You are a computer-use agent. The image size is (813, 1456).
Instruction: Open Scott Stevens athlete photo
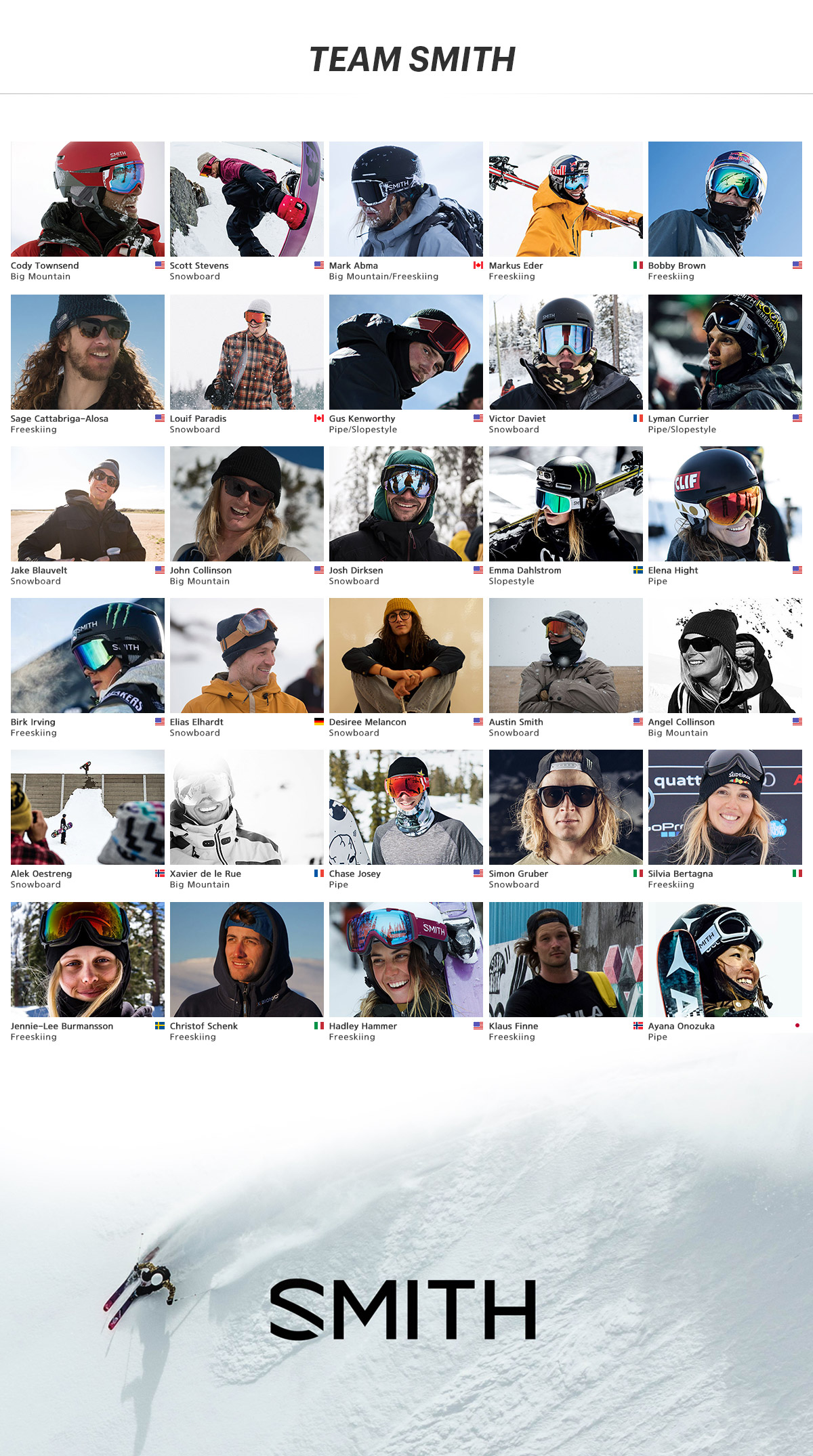click(x=247, y=199)
